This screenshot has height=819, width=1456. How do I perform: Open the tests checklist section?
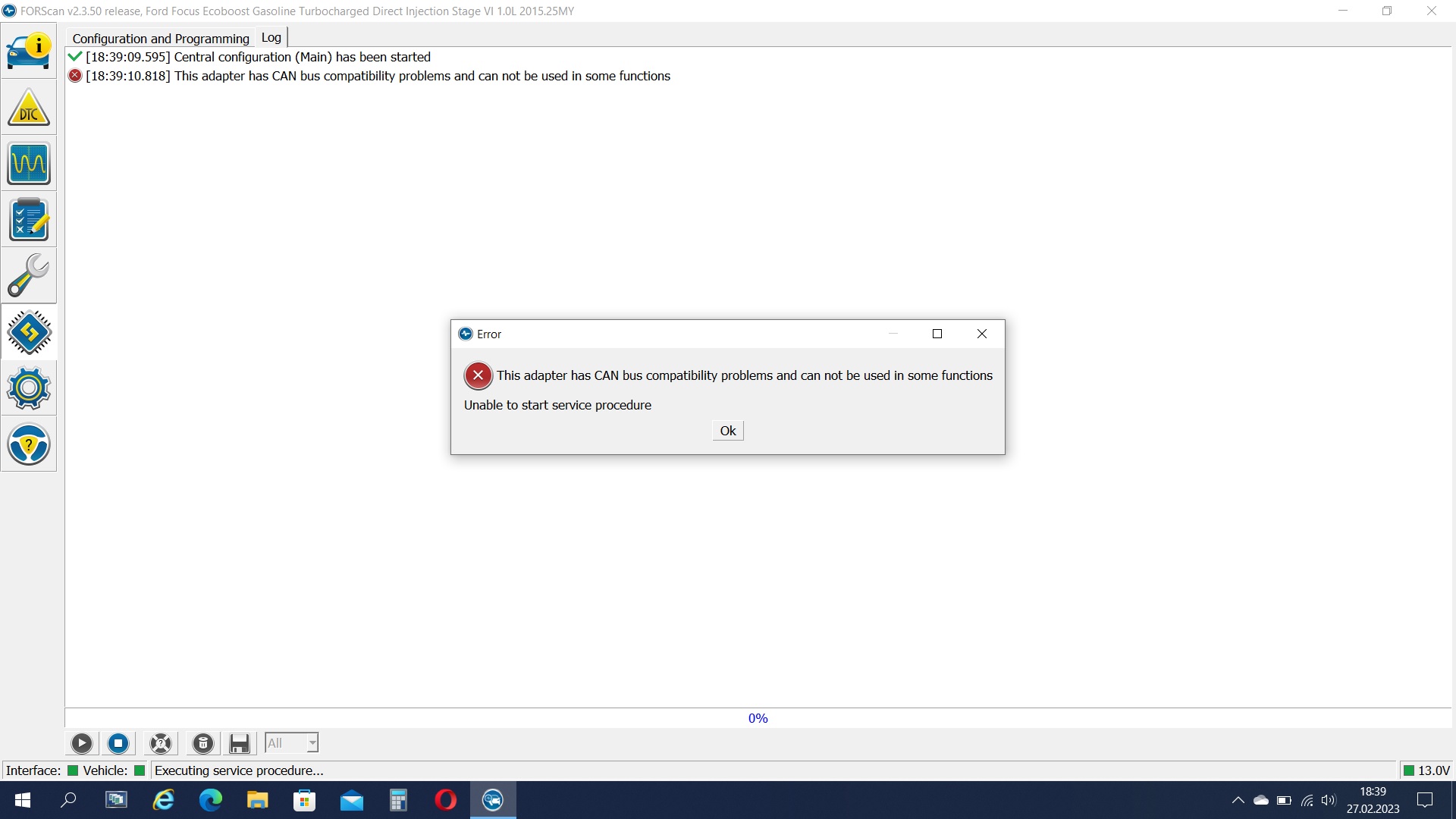point(29,220)
